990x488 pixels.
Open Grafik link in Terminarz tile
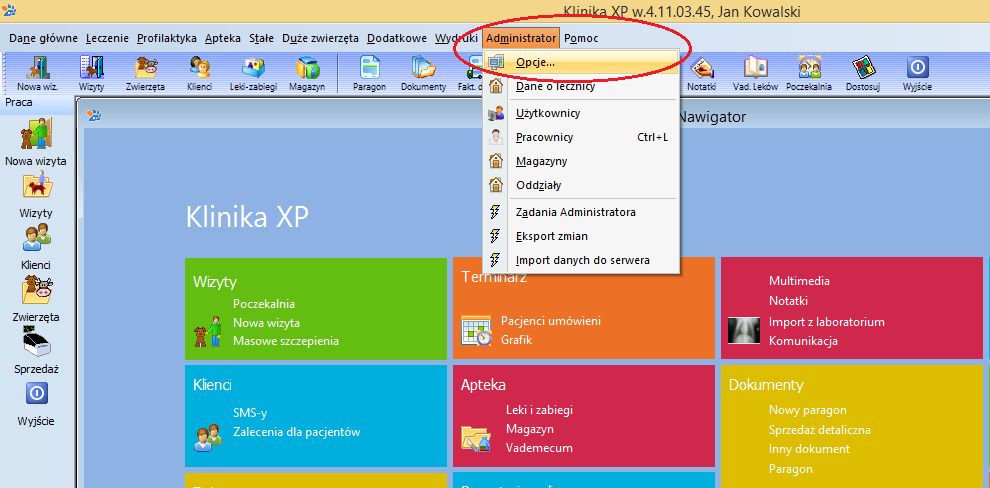pos(516,340)
